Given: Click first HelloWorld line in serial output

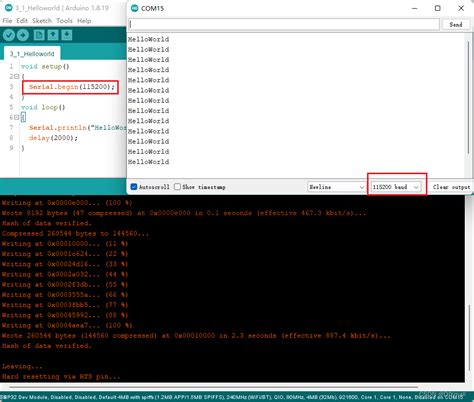Looking at the screenshot, I should [149, 39].
